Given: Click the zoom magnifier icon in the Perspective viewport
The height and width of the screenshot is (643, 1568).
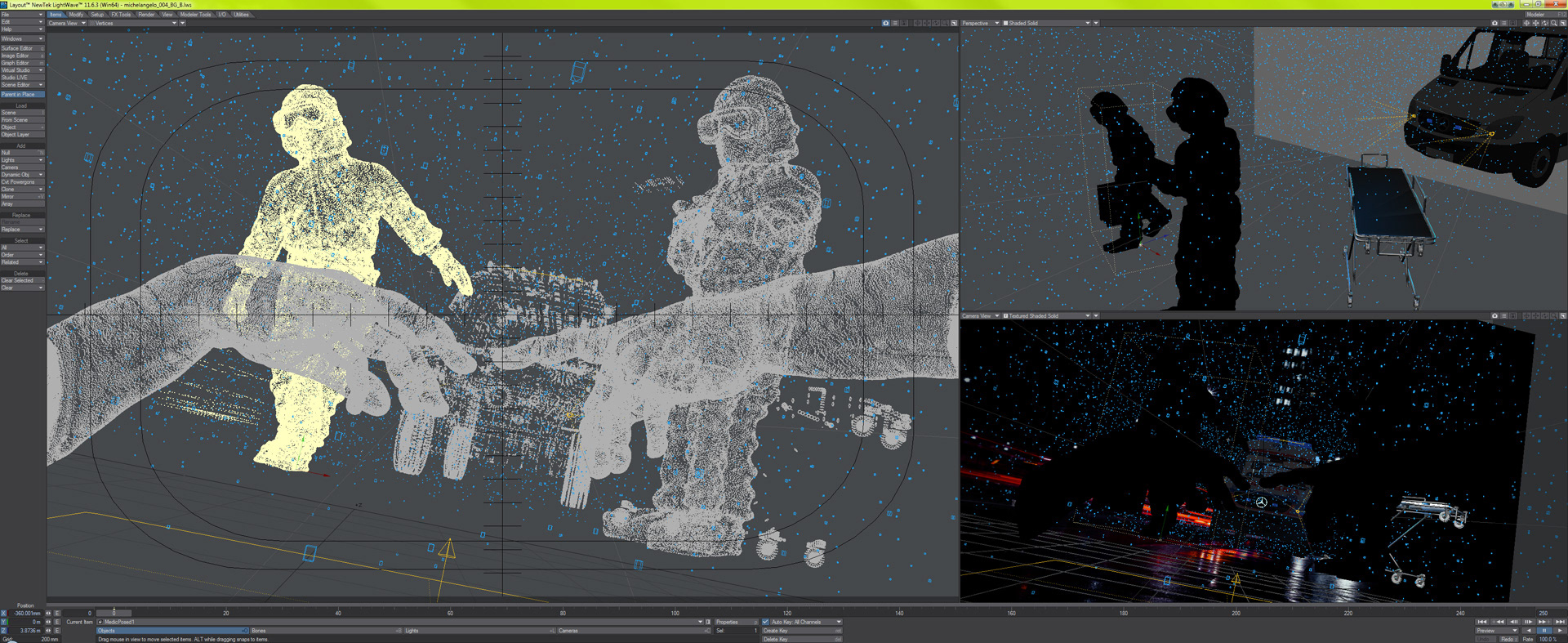Looking at the screenshot, I should coord(1554,23).
